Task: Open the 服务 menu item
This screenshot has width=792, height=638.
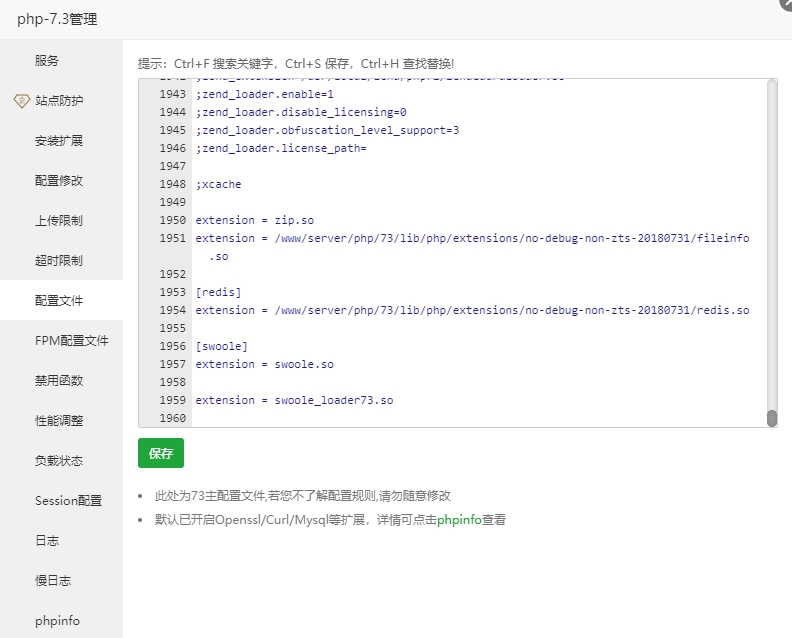Action: [x=47, y=61]
